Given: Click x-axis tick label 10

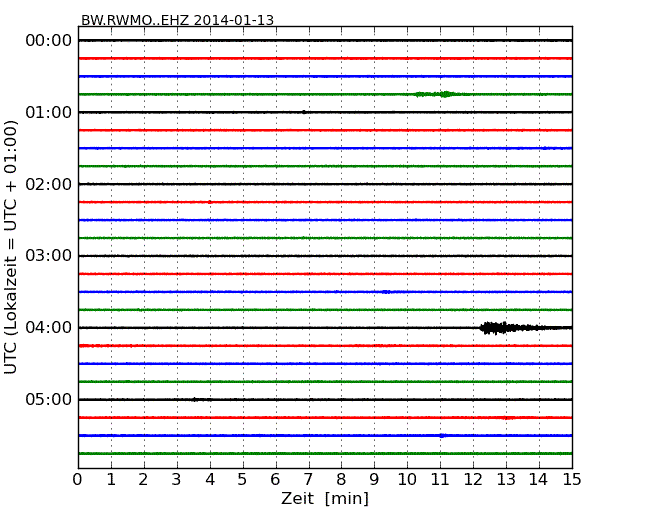Looking at the screenshot, I should 407,480.
